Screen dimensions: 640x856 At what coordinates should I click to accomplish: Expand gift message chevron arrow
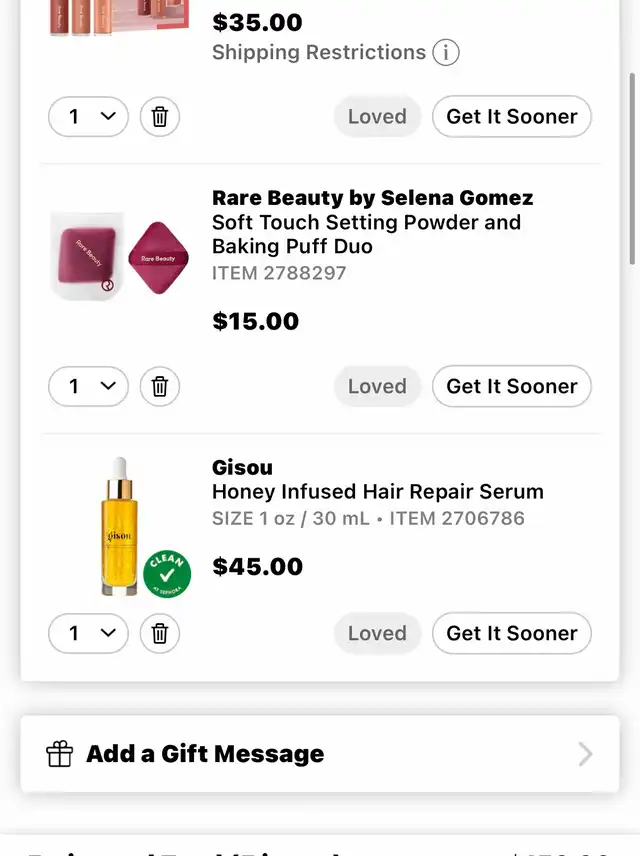585,754
